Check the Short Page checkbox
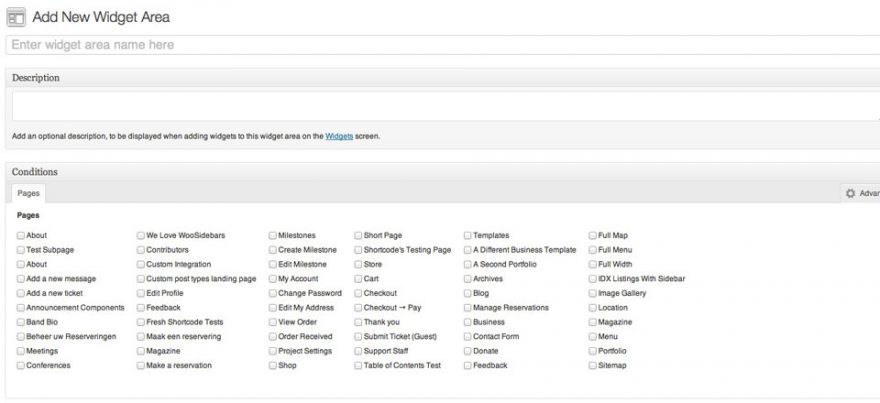 [x=358, y=236]
